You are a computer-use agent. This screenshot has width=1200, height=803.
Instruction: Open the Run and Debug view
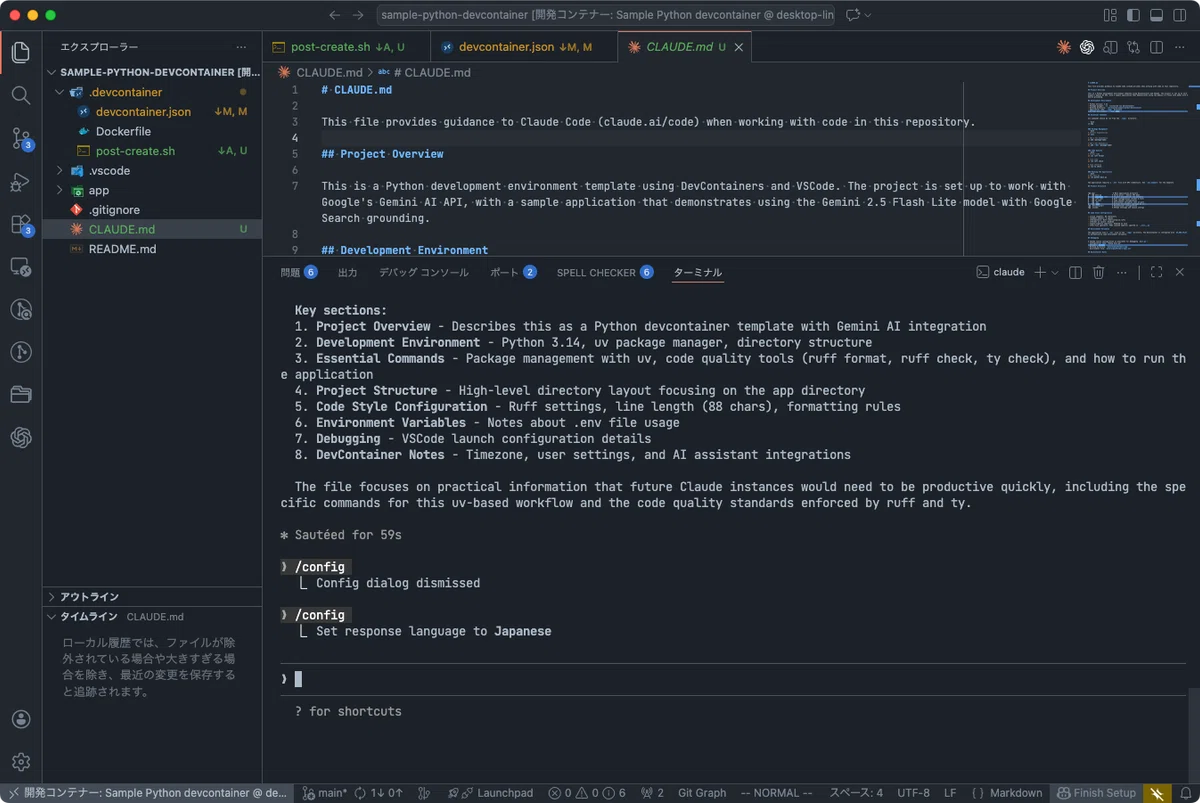click(x=21, y=182)
